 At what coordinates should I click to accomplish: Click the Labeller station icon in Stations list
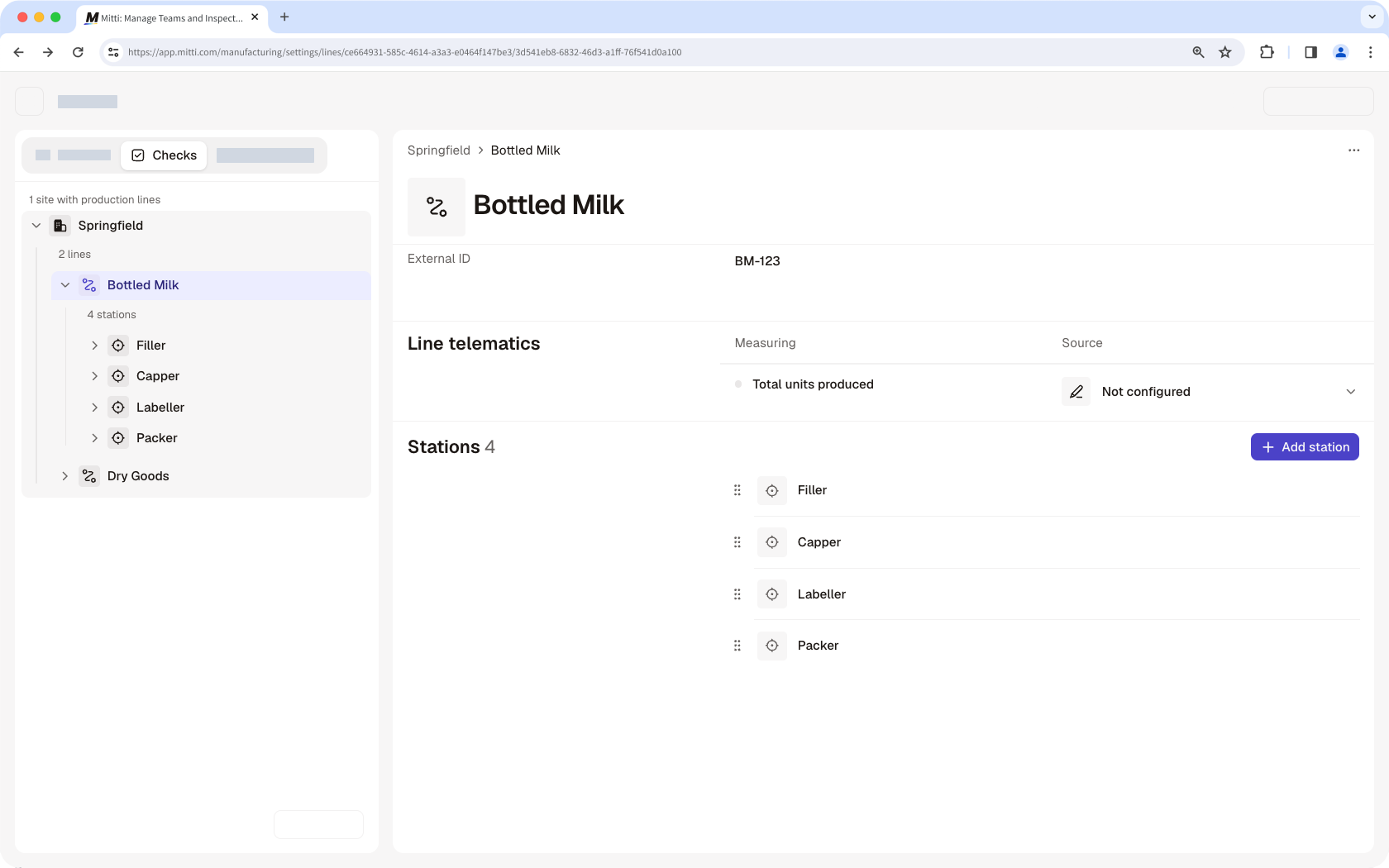[772, 594]
